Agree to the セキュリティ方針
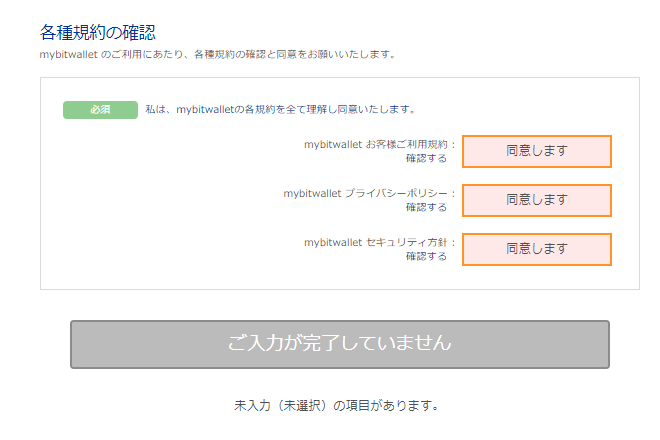This screenshot has width=660, height=440. click(x=537, y=249)
